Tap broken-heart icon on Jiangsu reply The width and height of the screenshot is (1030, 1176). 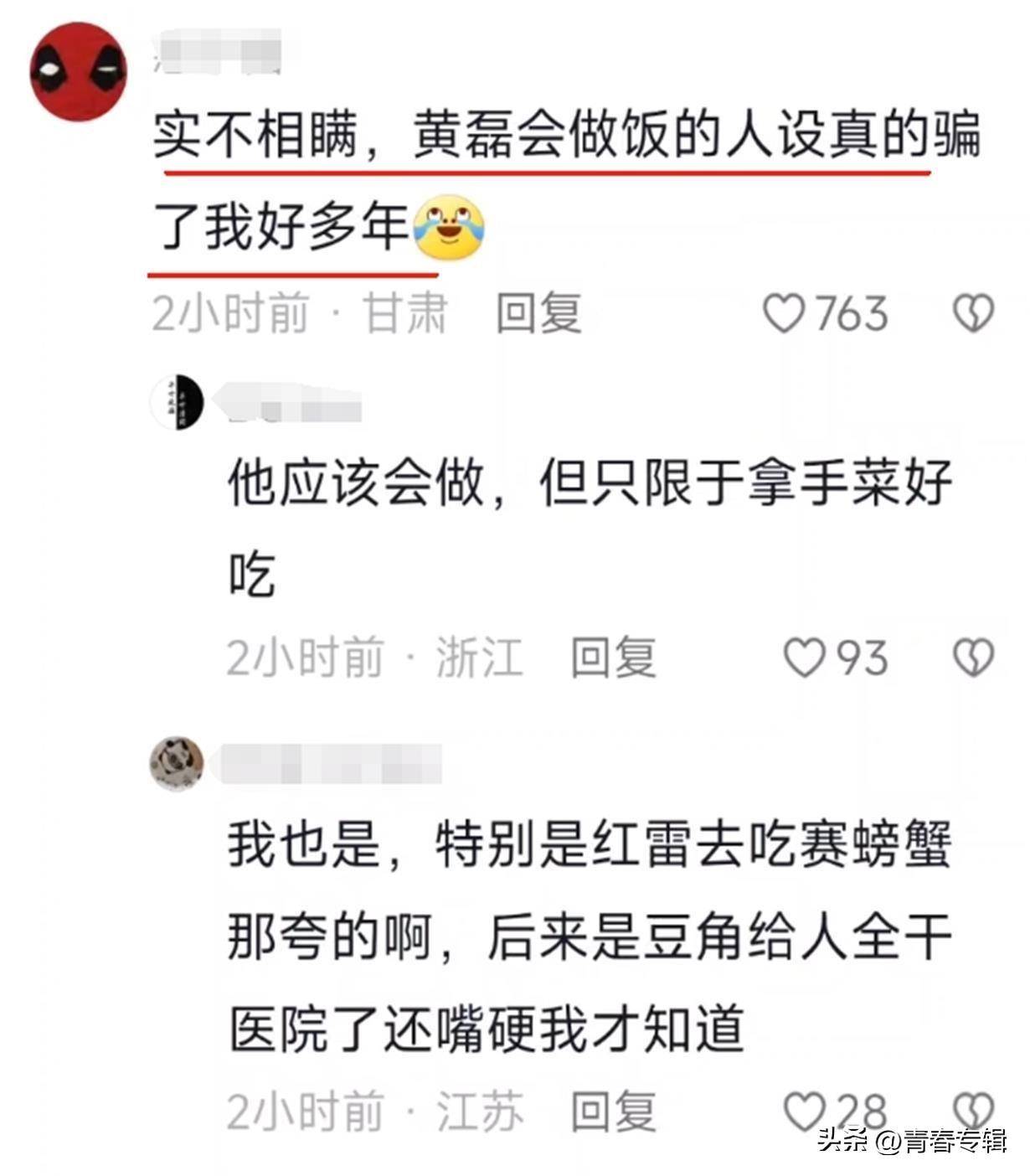[x=973, y=1112]
